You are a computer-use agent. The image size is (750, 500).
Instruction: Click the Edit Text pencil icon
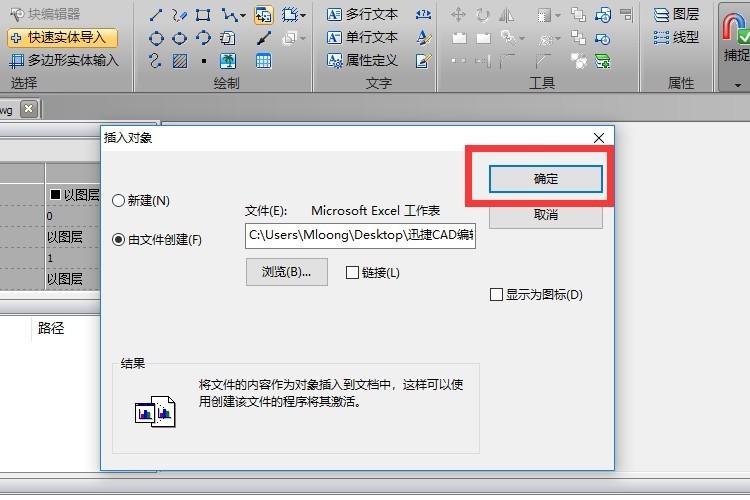point(423,61)
